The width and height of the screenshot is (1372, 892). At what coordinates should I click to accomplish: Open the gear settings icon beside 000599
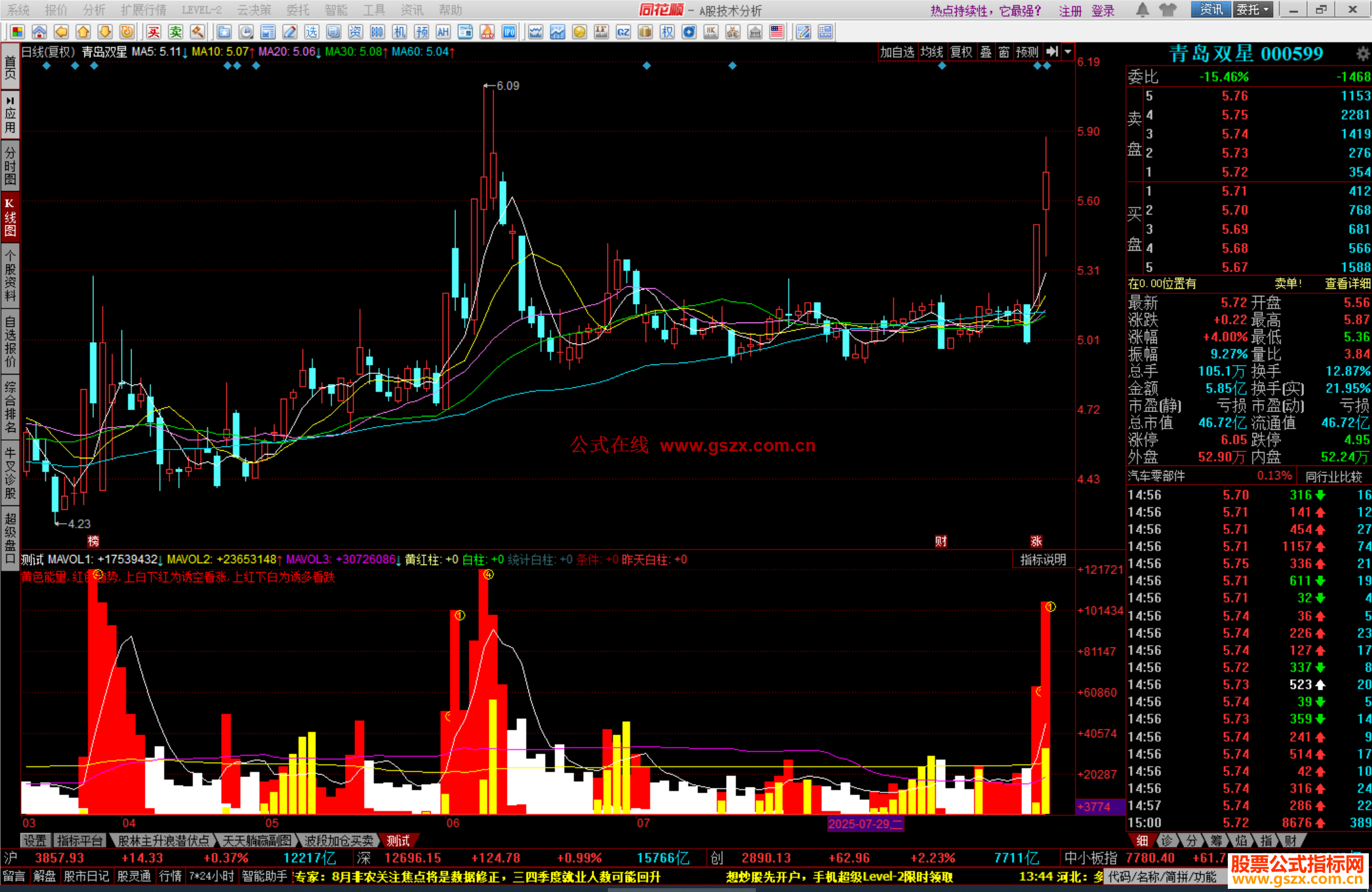click(1362, 53)
